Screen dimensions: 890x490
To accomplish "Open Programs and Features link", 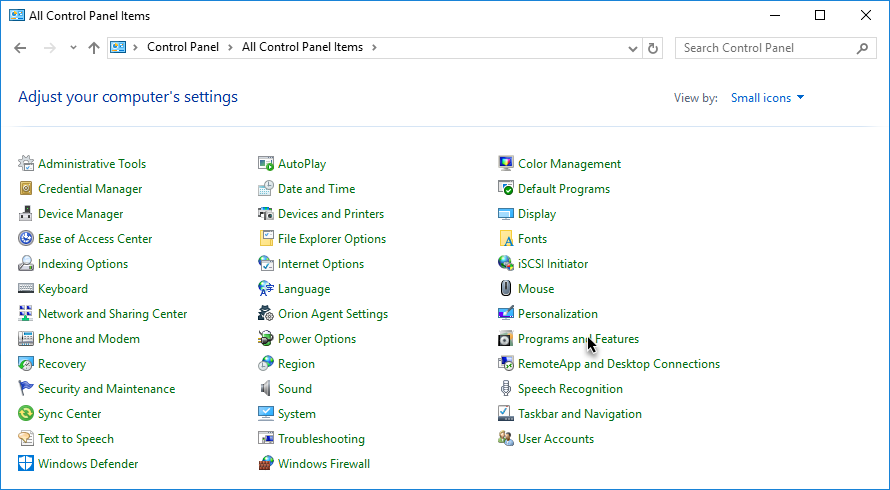I will pos(578,338).
